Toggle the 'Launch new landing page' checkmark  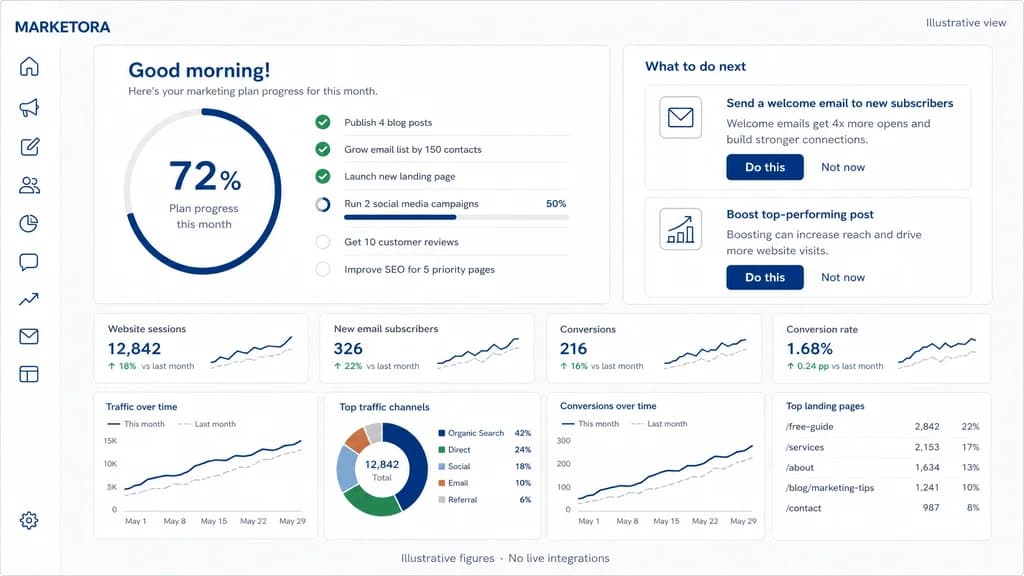[x=323, y=176]
